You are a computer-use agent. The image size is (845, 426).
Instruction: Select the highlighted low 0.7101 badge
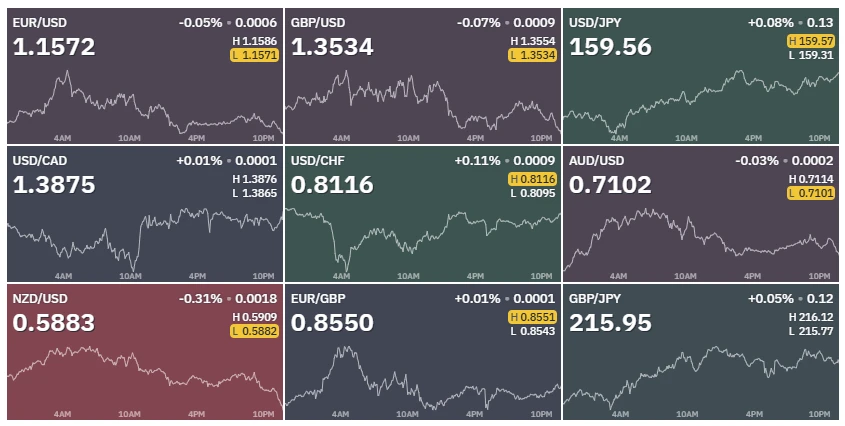(811, 193)
